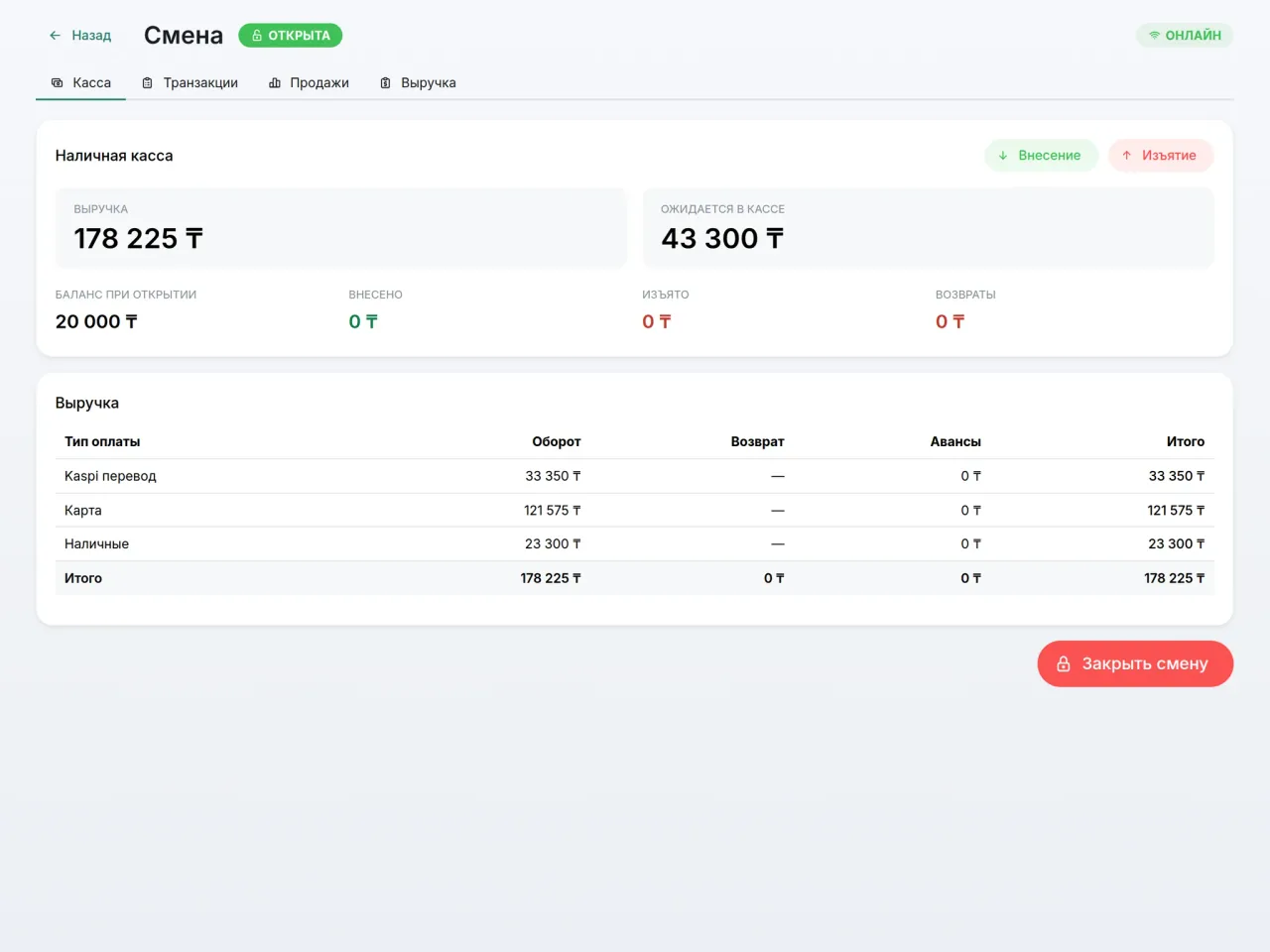Screen dimensions: 1270x952
Task: Click Kaspi перевод turnover 33 350 ₸
Action: pos(553,476)
